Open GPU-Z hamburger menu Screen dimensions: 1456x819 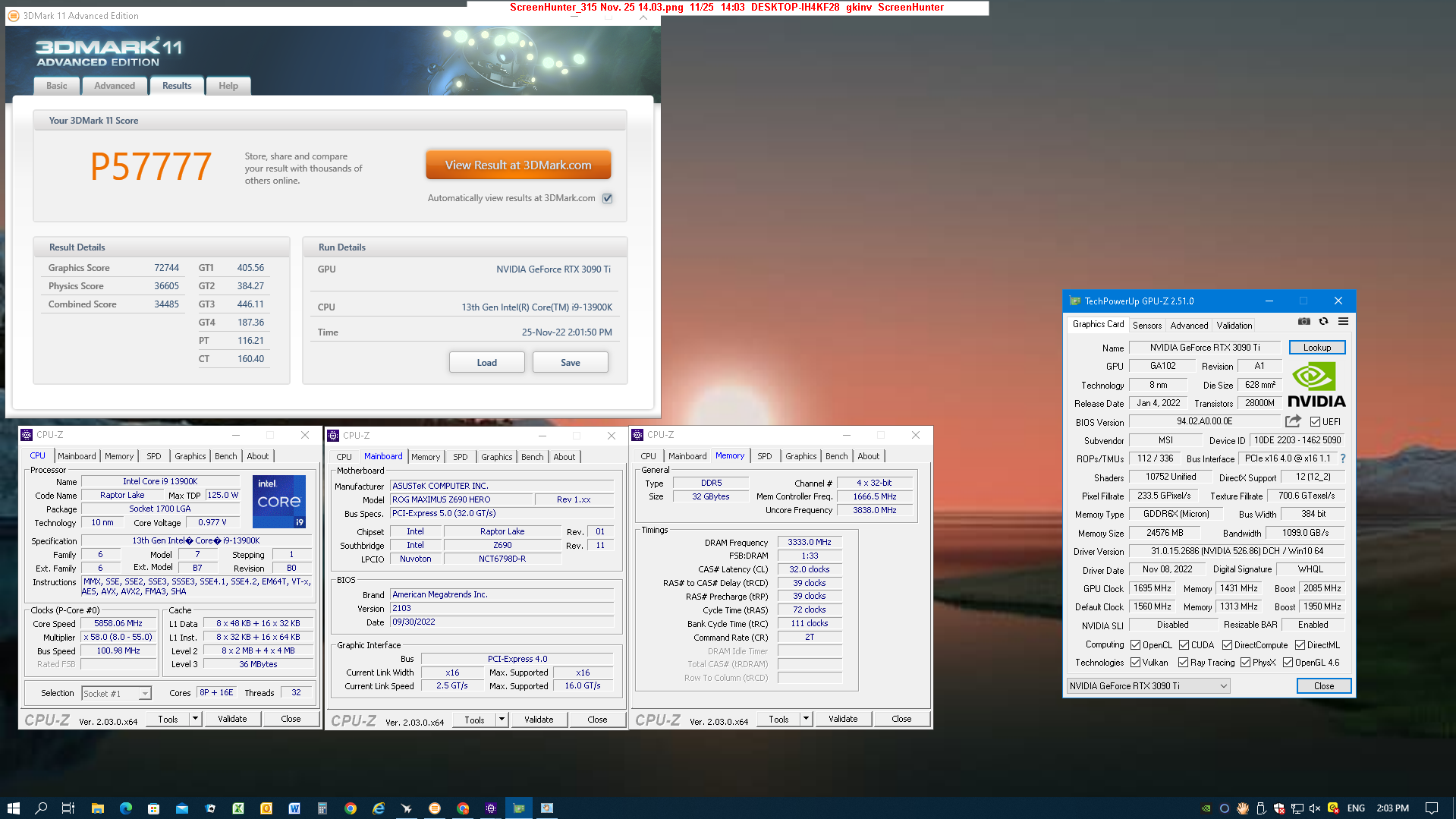(x=1343, y=322)
